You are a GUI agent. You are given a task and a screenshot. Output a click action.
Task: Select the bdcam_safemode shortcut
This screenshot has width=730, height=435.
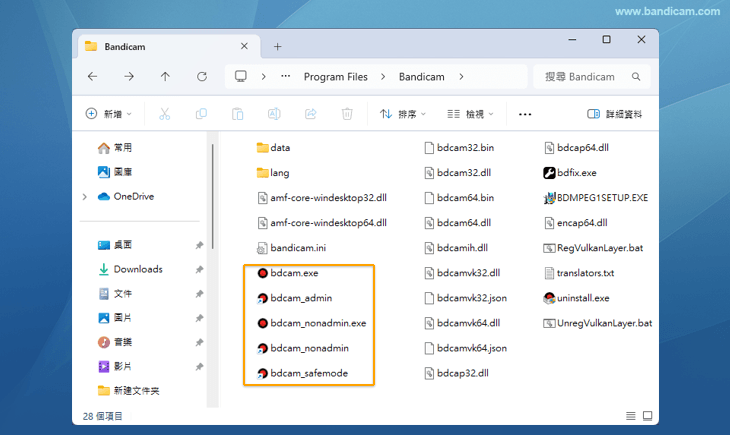point(303,374)
